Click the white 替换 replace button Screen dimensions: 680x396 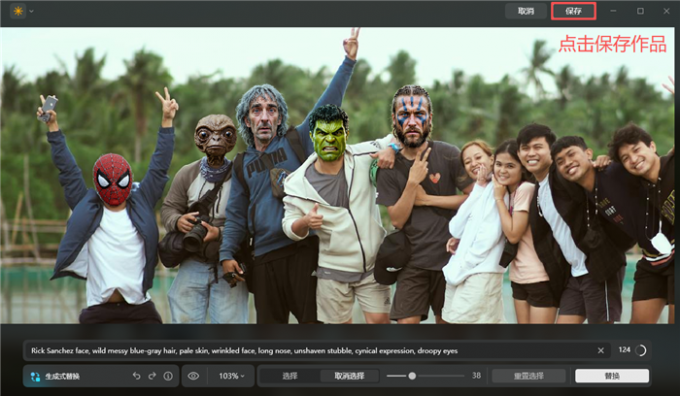coord(612,376)
